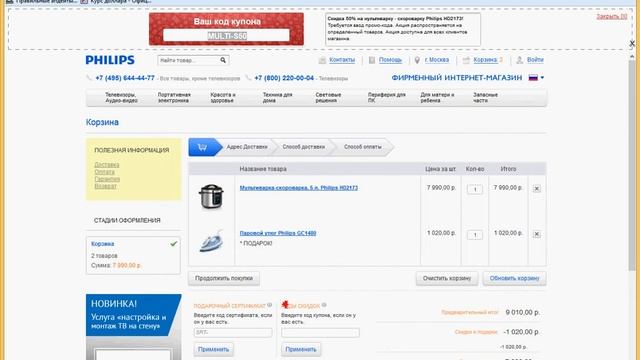Screen dimensions: 640x360
Task: Click the Philips logo
Action: pos(110,60)
